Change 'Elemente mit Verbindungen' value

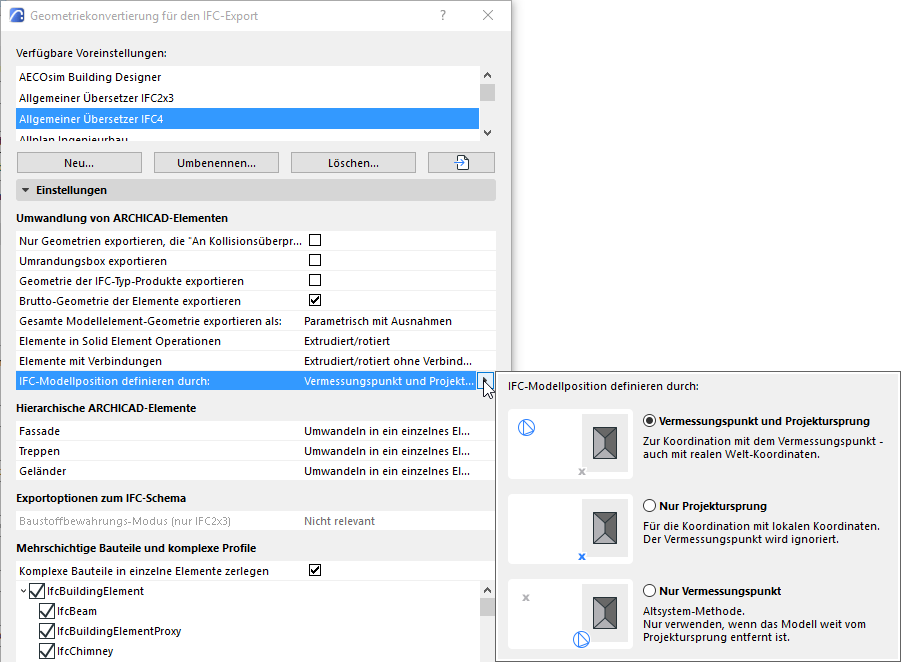(x=388, y=361)
